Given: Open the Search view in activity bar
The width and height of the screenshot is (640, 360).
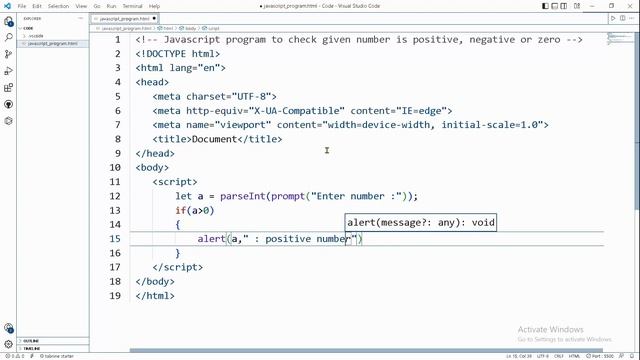Looking at the screenshot, I should click(8, 38).
